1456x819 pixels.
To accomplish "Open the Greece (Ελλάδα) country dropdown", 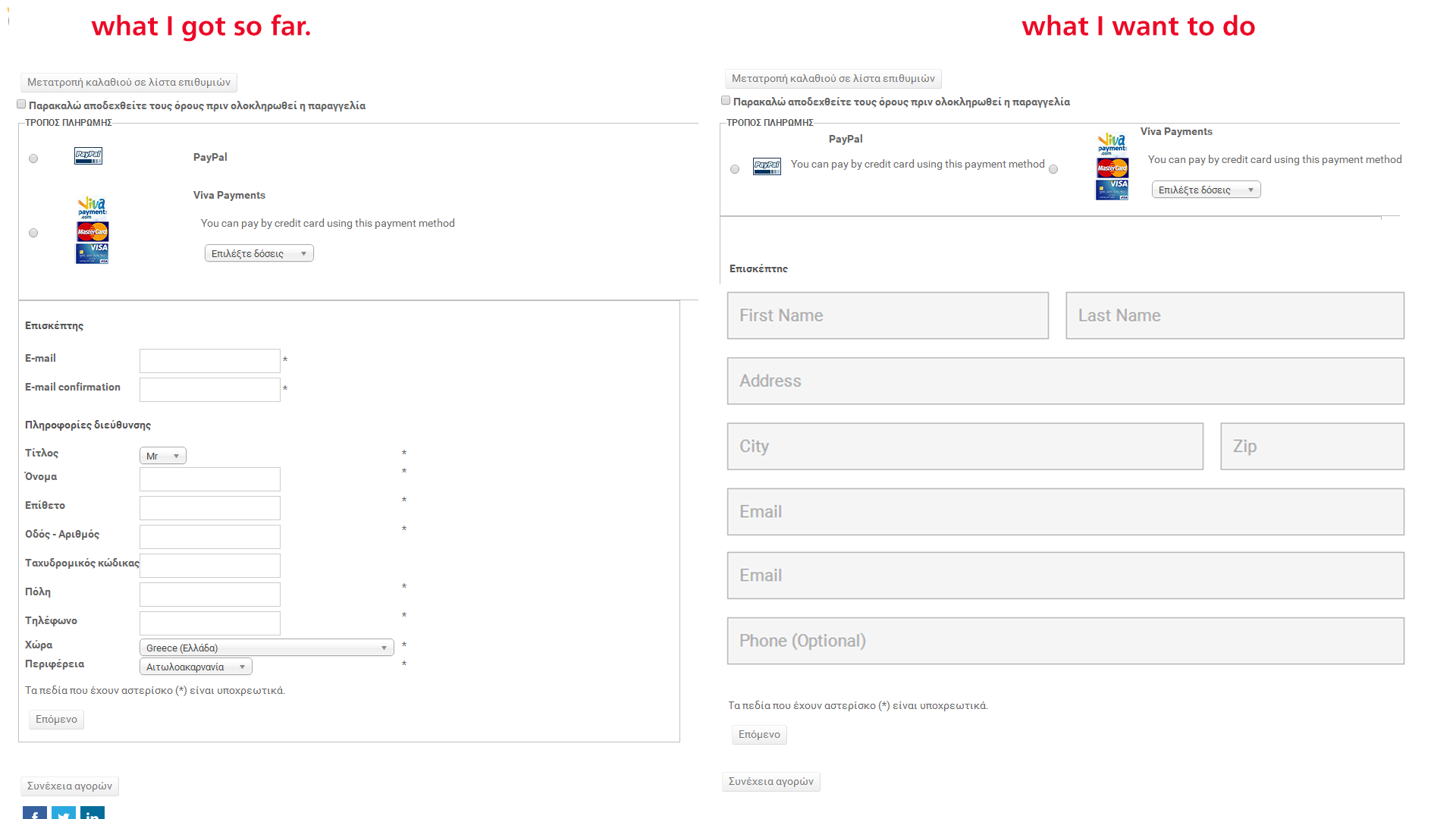I will [266, 648].
